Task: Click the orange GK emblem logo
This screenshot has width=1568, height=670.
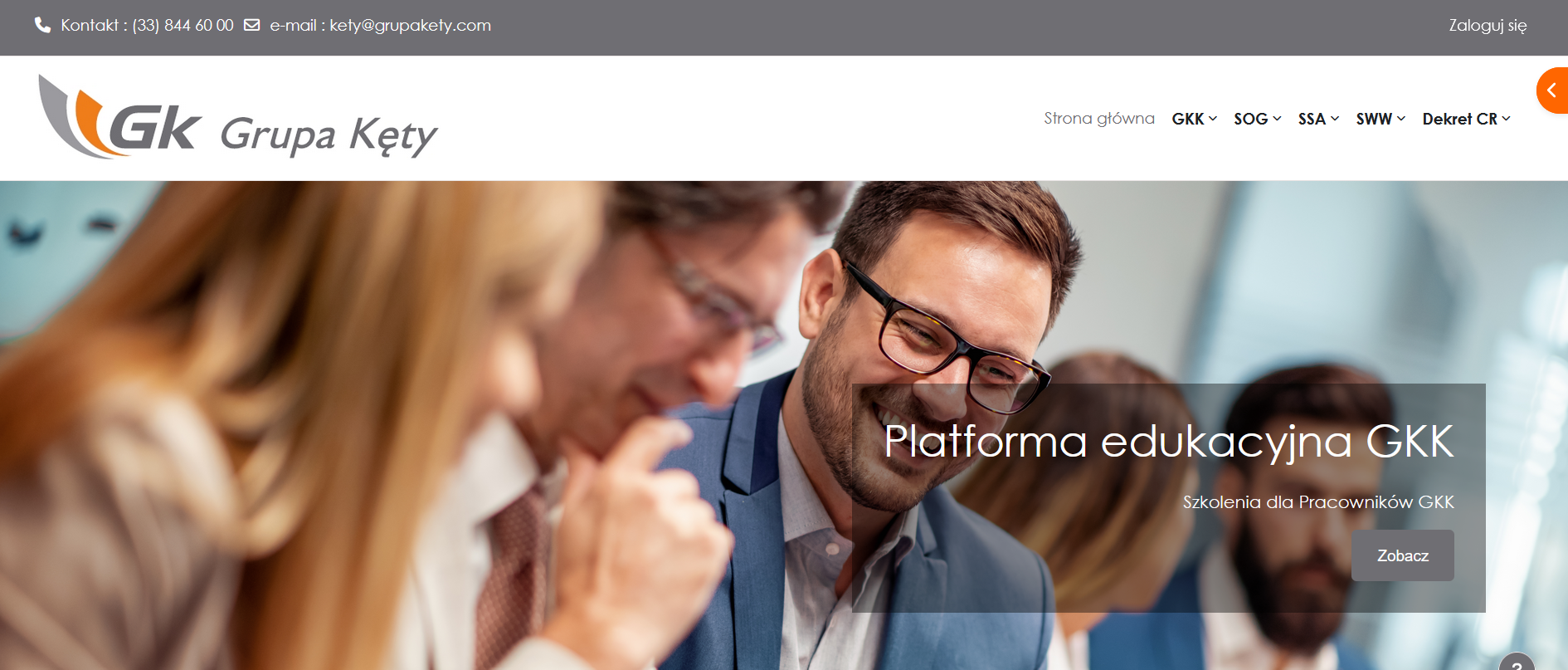Action: pyautogui.click(x=119, y=117)
